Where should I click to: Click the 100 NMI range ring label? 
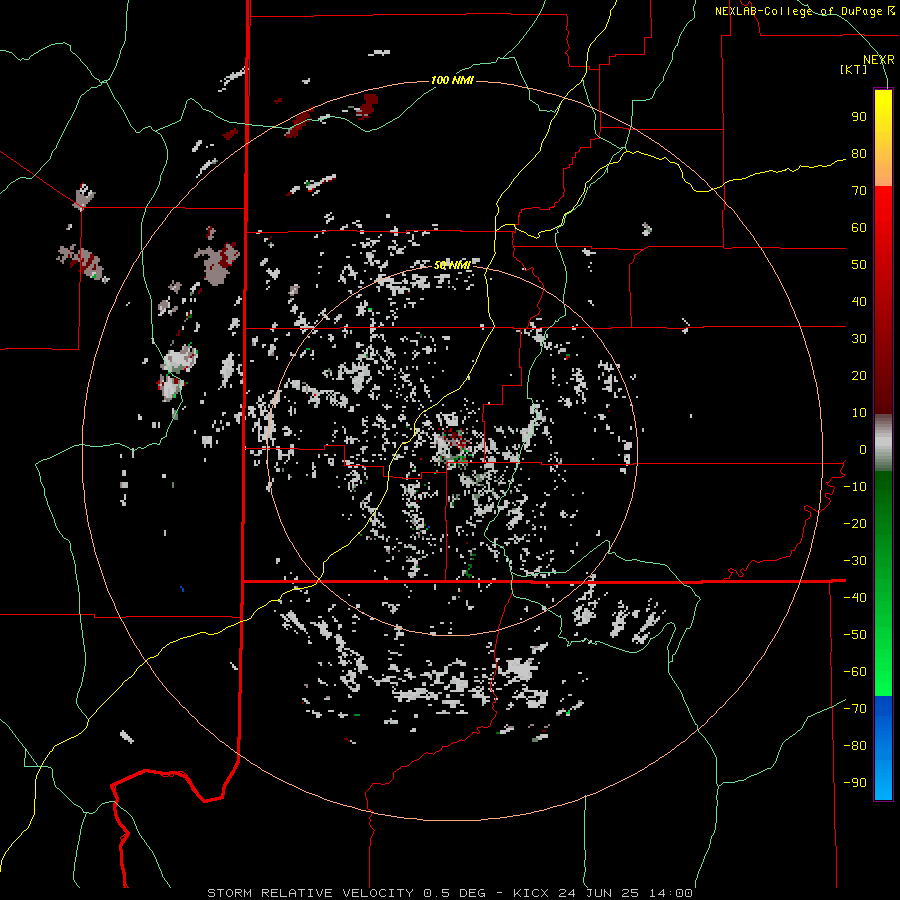coord(452,80)
